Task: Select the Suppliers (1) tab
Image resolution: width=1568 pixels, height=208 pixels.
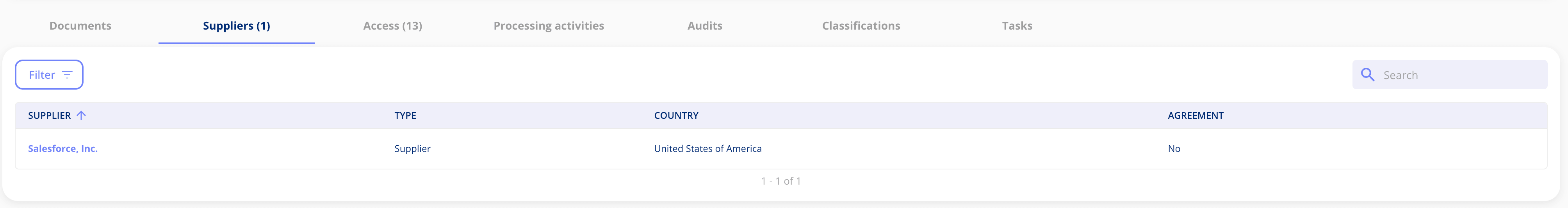Action: tap(236, 25)
